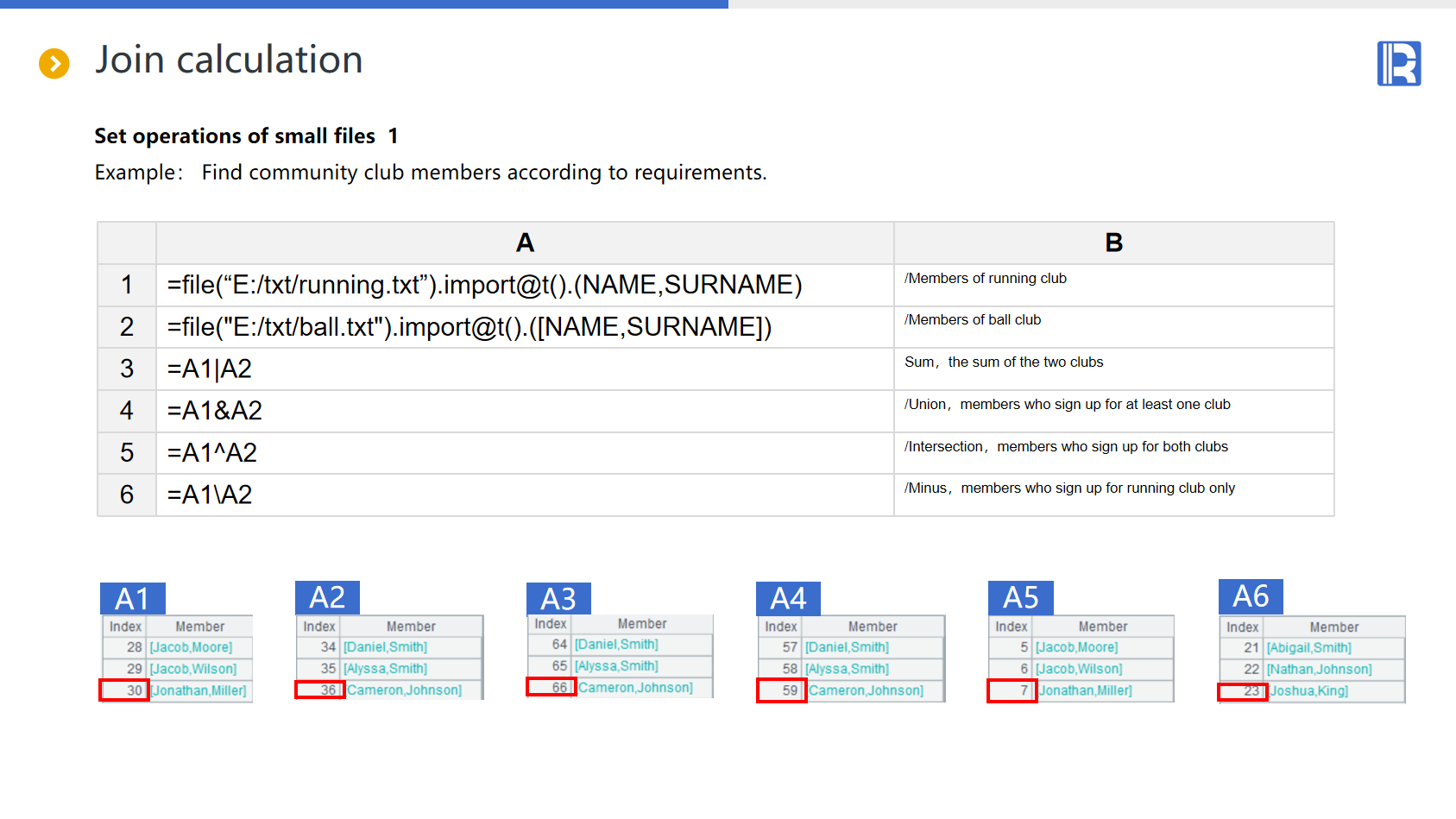Click the blue A3 result label
The image size is (1456, 819).
point(558,598)
